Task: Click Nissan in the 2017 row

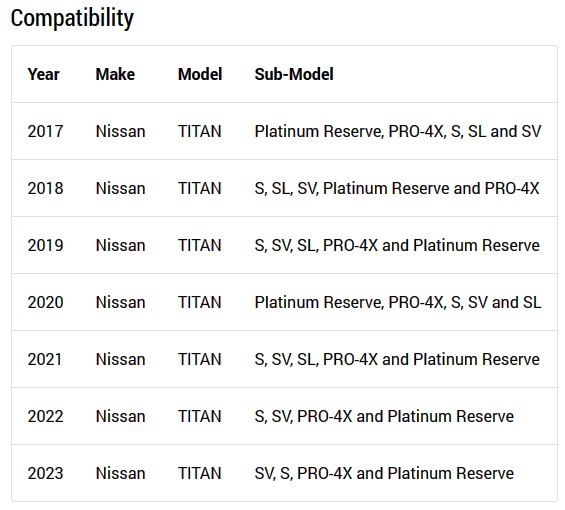Action: click(120, 131)
